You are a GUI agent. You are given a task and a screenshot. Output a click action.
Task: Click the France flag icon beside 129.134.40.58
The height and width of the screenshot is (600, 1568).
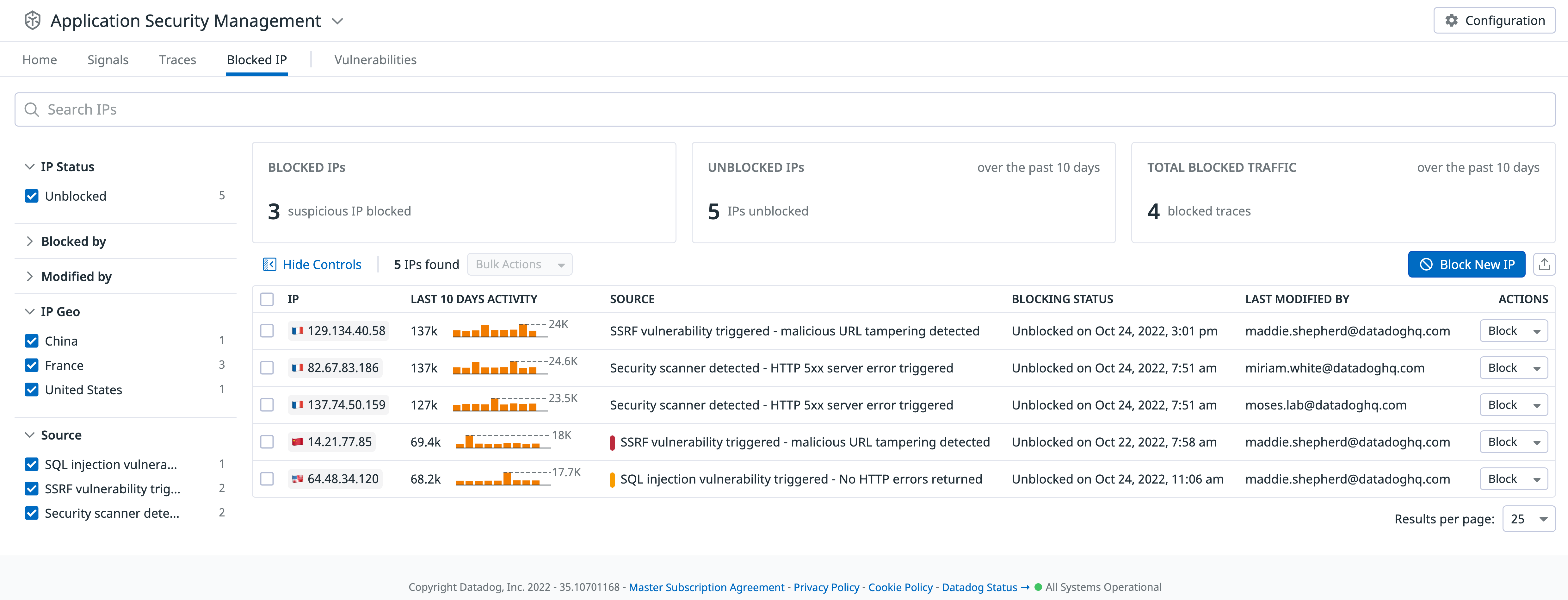[298, 331]
